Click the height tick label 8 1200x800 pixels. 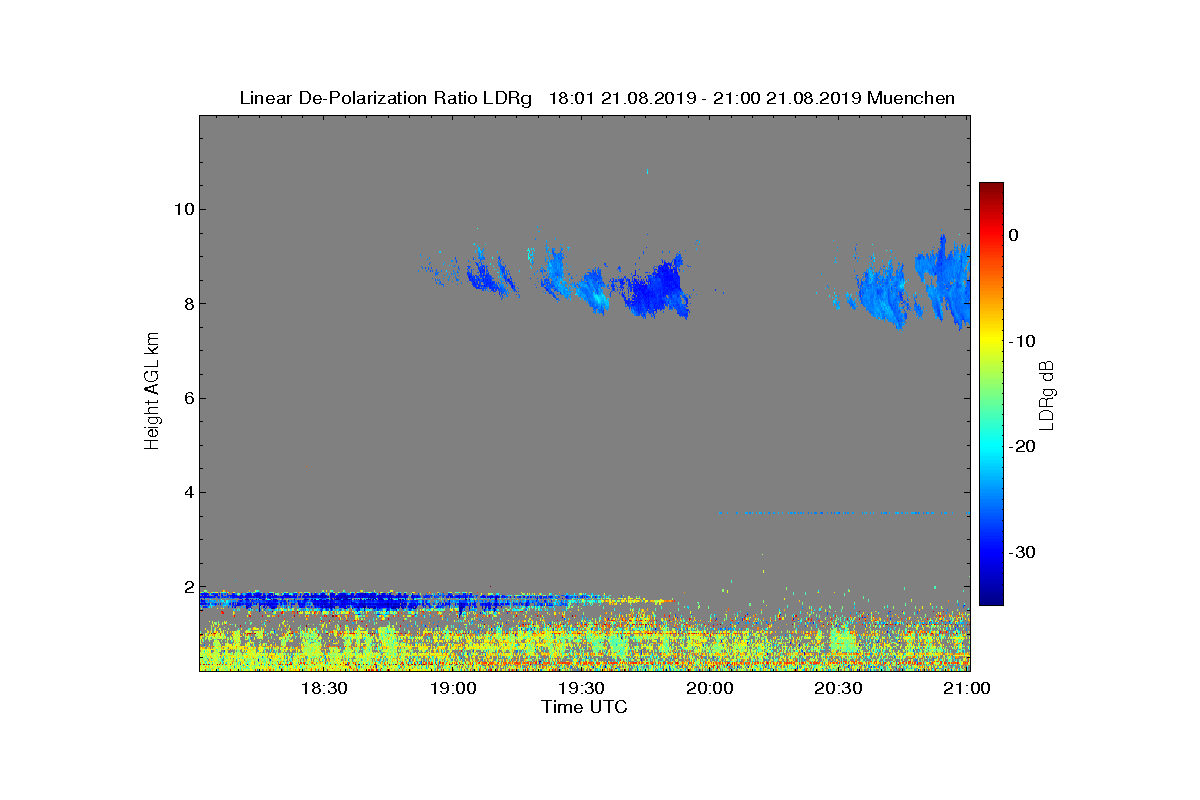187,304
